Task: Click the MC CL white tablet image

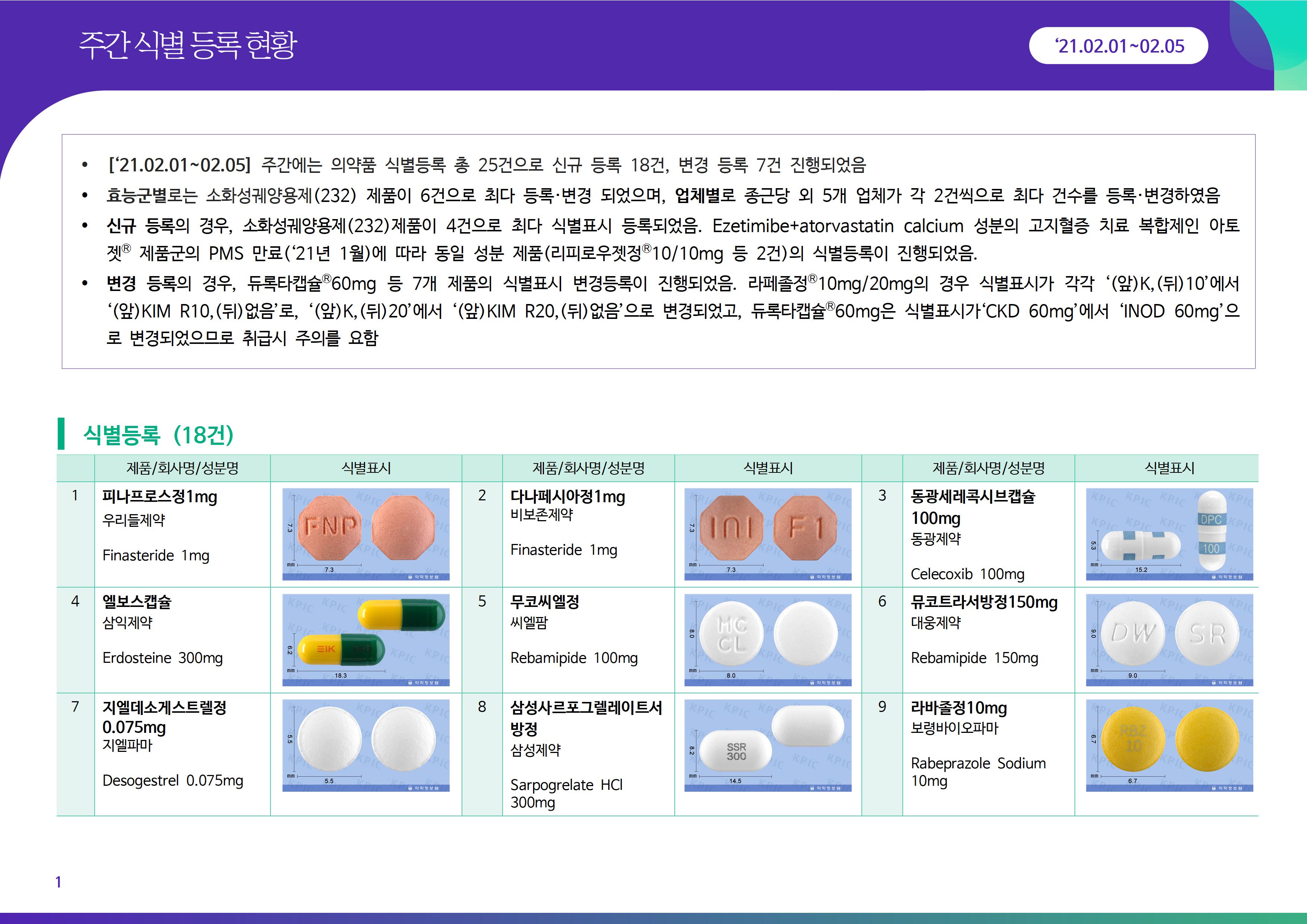Action: [768, 639]
